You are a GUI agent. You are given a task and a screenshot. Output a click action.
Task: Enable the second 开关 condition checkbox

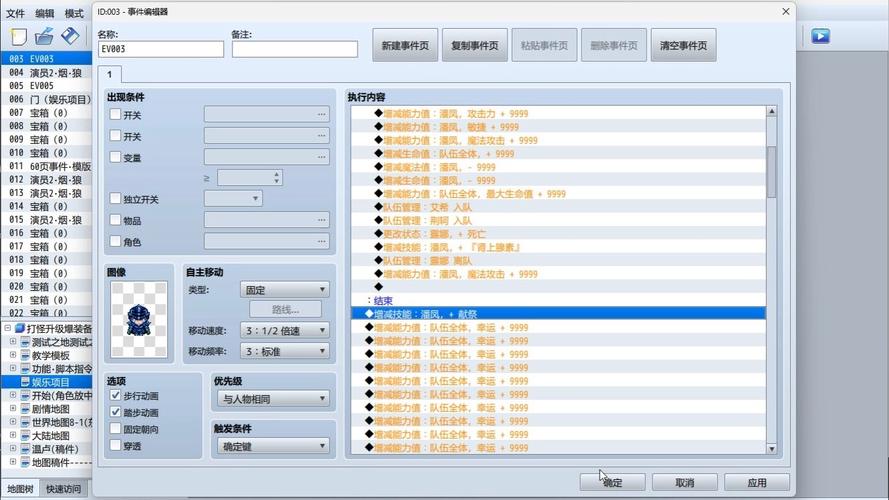(x=115, y=136)
